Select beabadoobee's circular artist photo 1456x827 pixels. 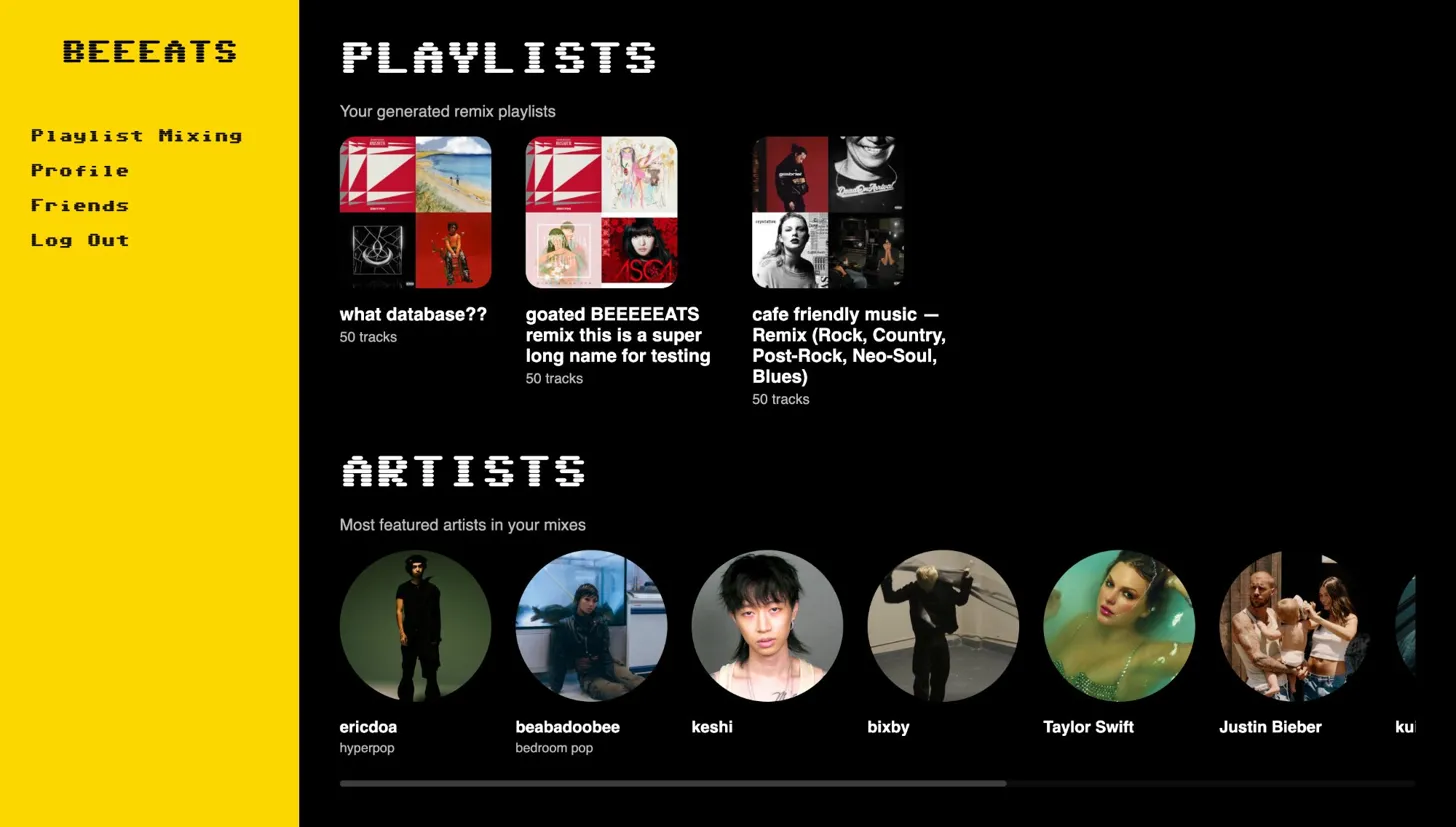click(591, 626)
